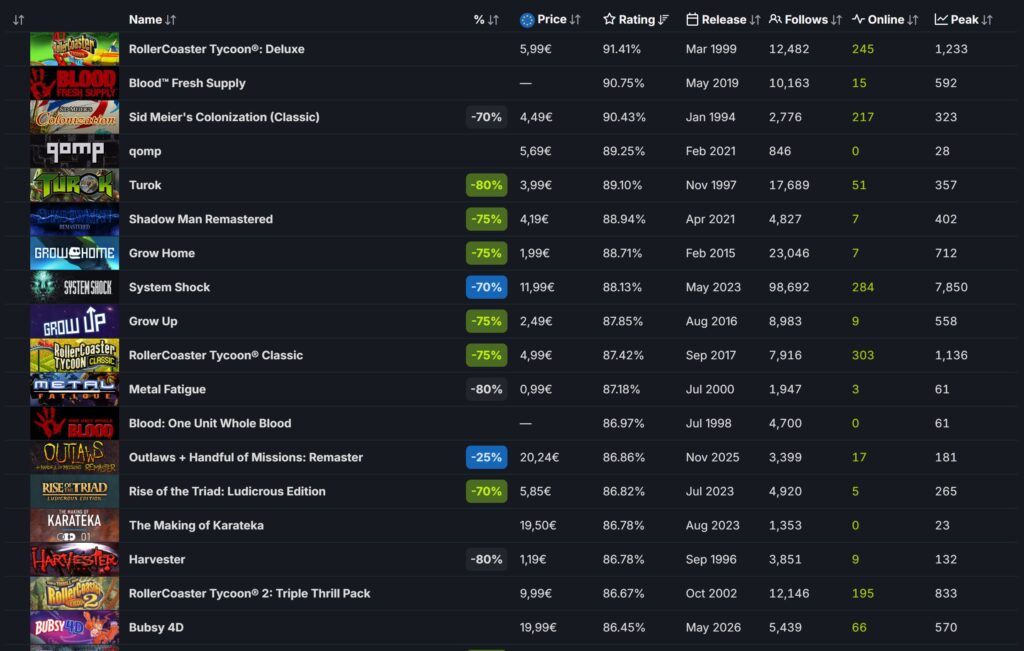This screenshot has height=651, width=1024.
Task: Open the Metal Fatigue title link
Action: click(x=167, y=389)
